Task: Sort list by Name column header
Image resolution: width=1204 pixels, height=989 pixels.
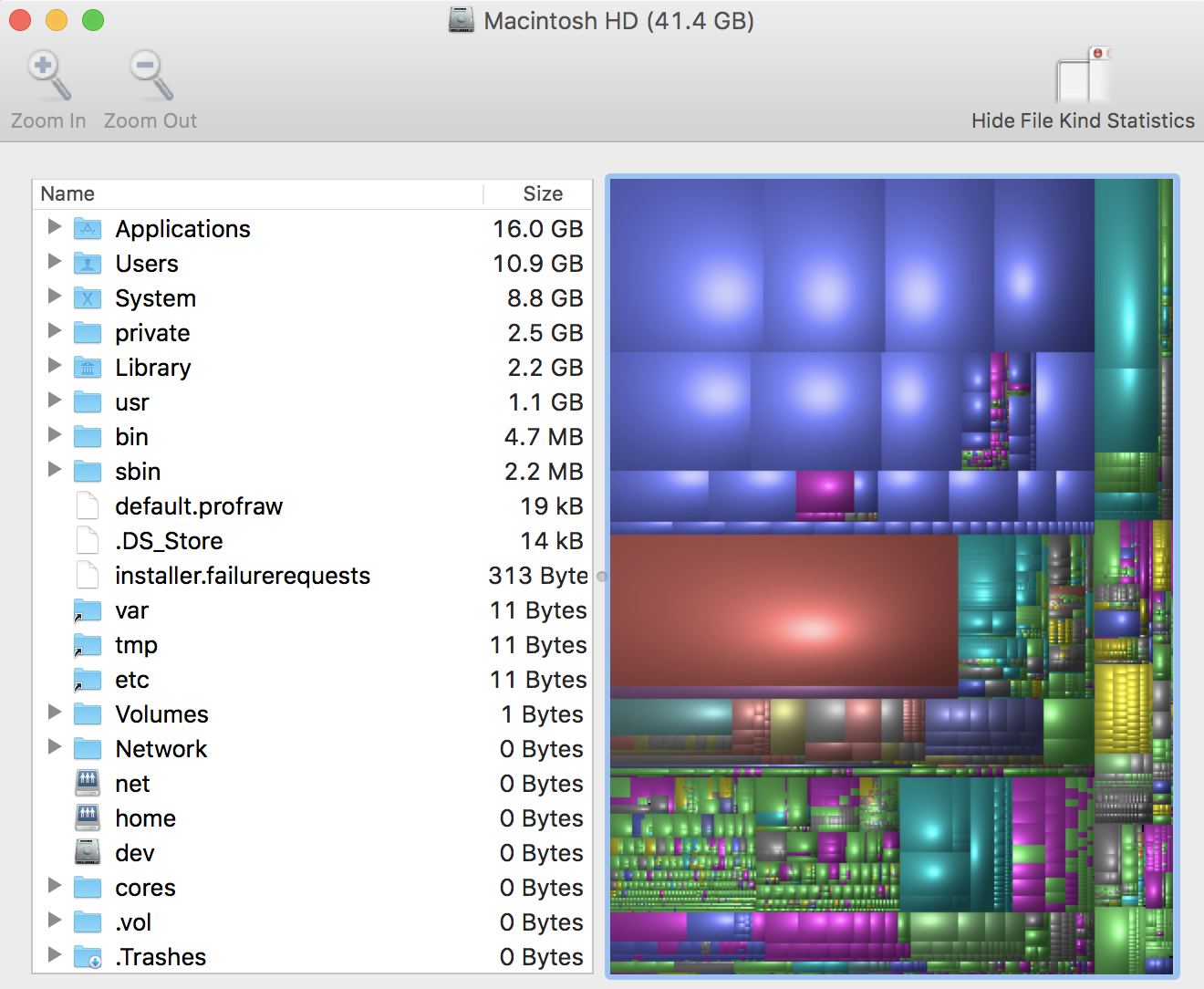Action: click(x=68, y=193)
